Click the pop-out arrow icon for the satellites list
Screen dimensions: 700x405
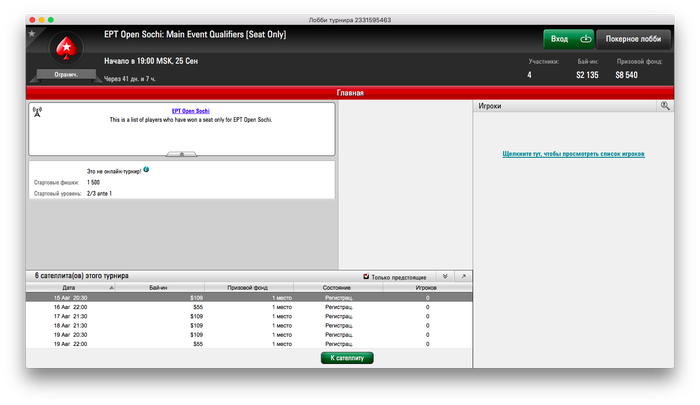pyautogui.click(x=463, y=276)
